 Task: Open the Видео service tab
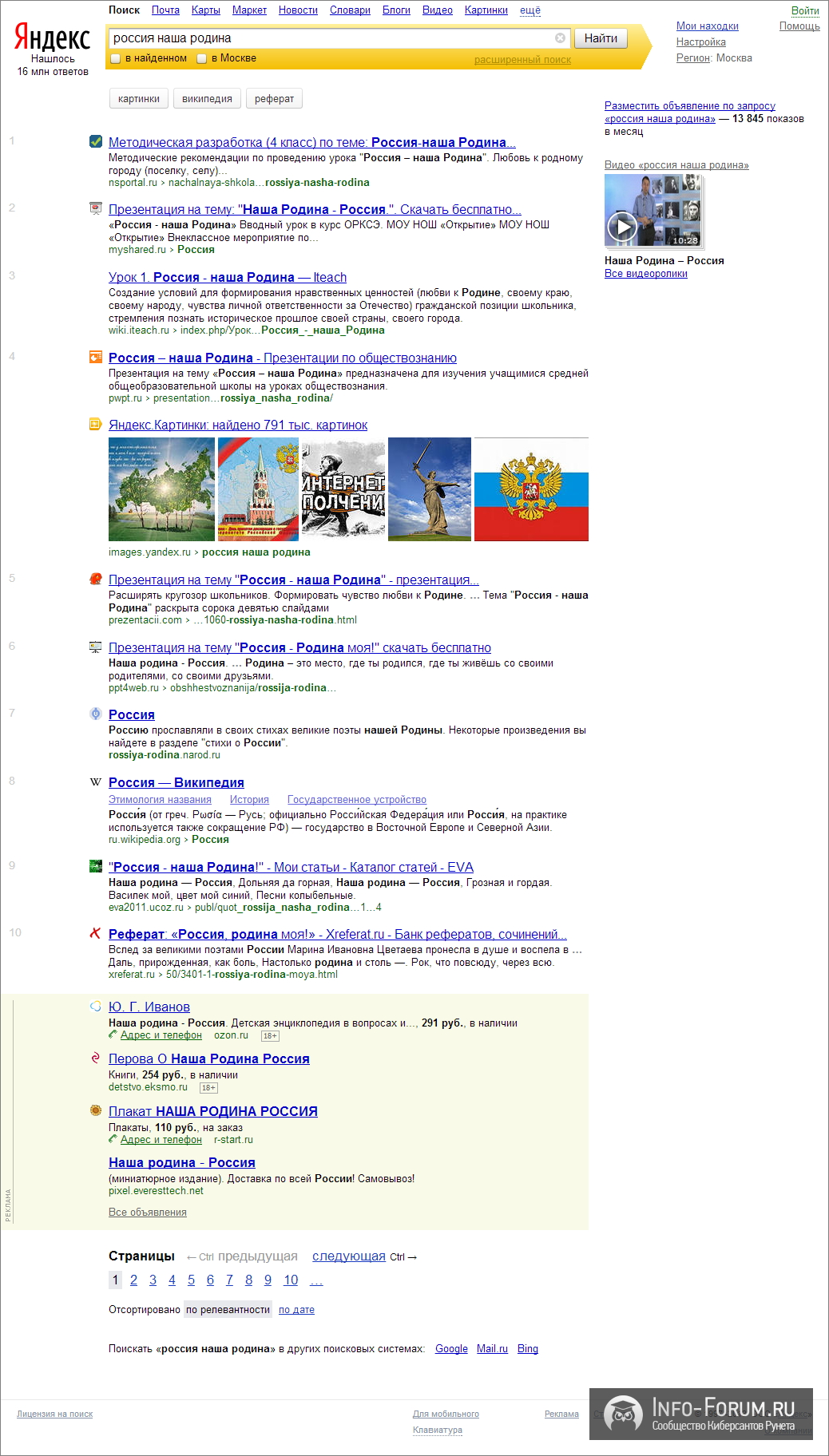(x=438, y=10)
